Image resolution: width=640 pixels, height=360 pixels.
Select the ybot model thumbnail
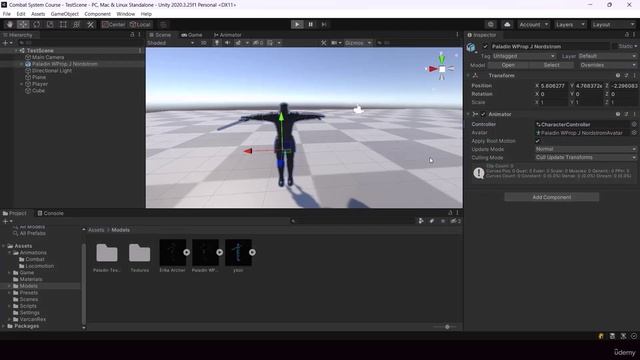coord(238,253)
